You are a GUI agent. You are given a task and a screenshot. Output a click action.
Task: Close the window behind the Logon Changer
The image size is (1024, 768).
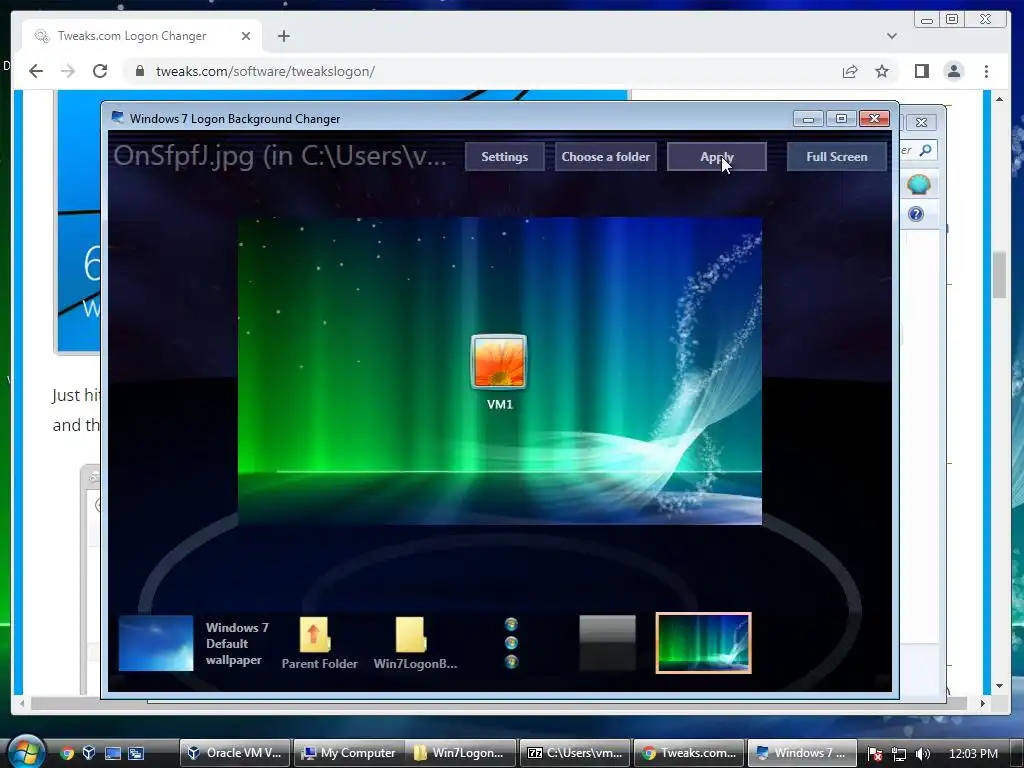(x=921, y=122)
